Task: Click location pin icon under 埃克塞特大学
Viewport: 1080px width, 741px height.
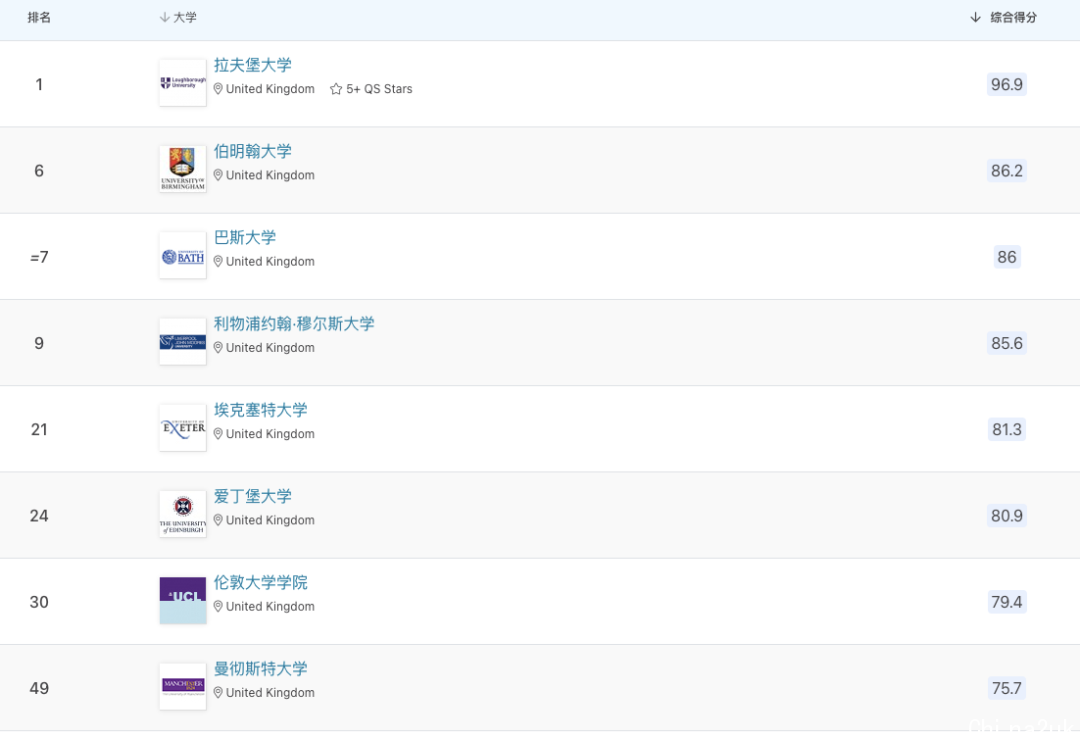Action: point(218,434)
